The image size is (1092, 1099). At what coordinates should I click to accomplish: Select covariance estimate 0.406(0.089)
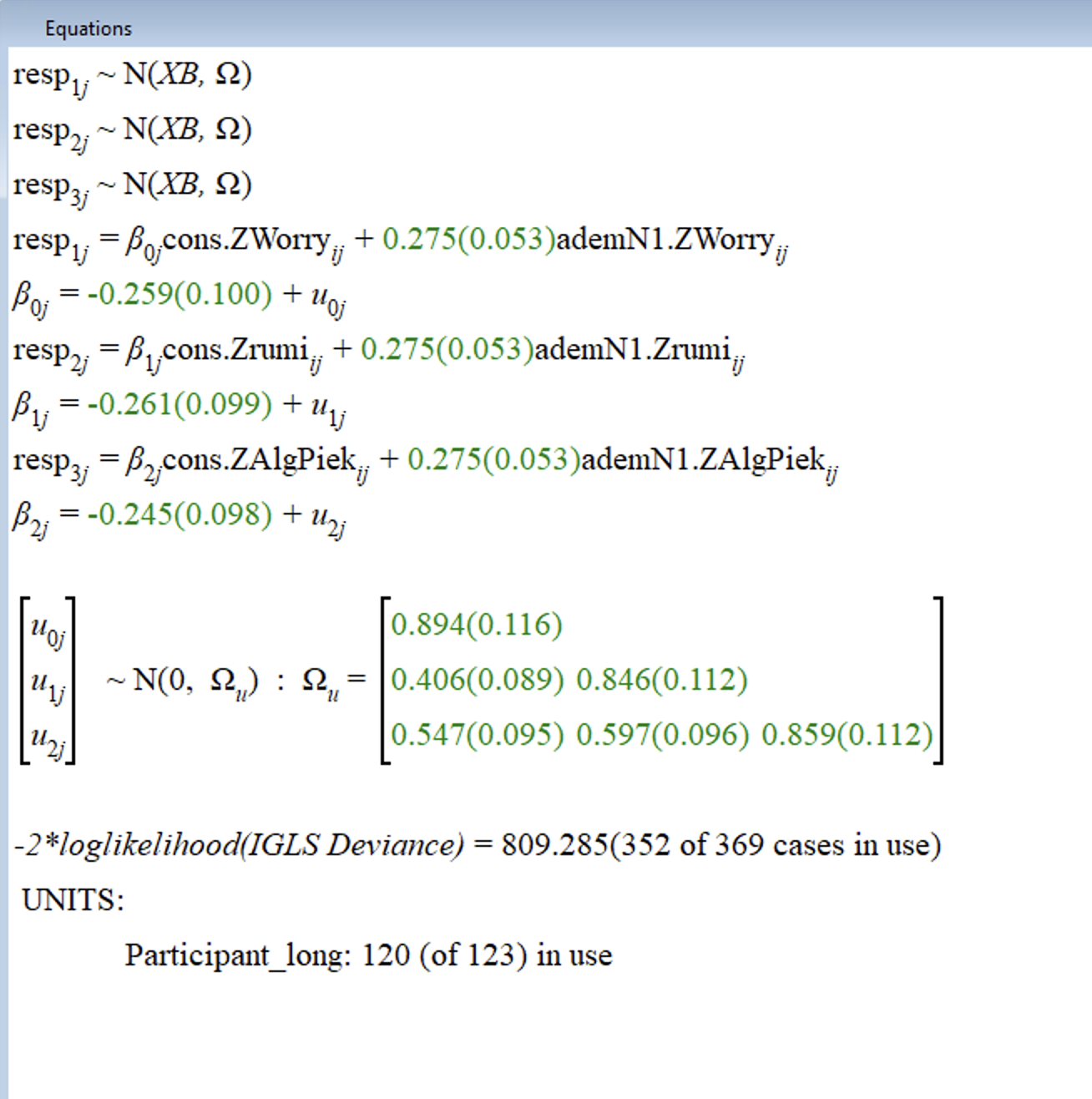(x=477, y=680)
